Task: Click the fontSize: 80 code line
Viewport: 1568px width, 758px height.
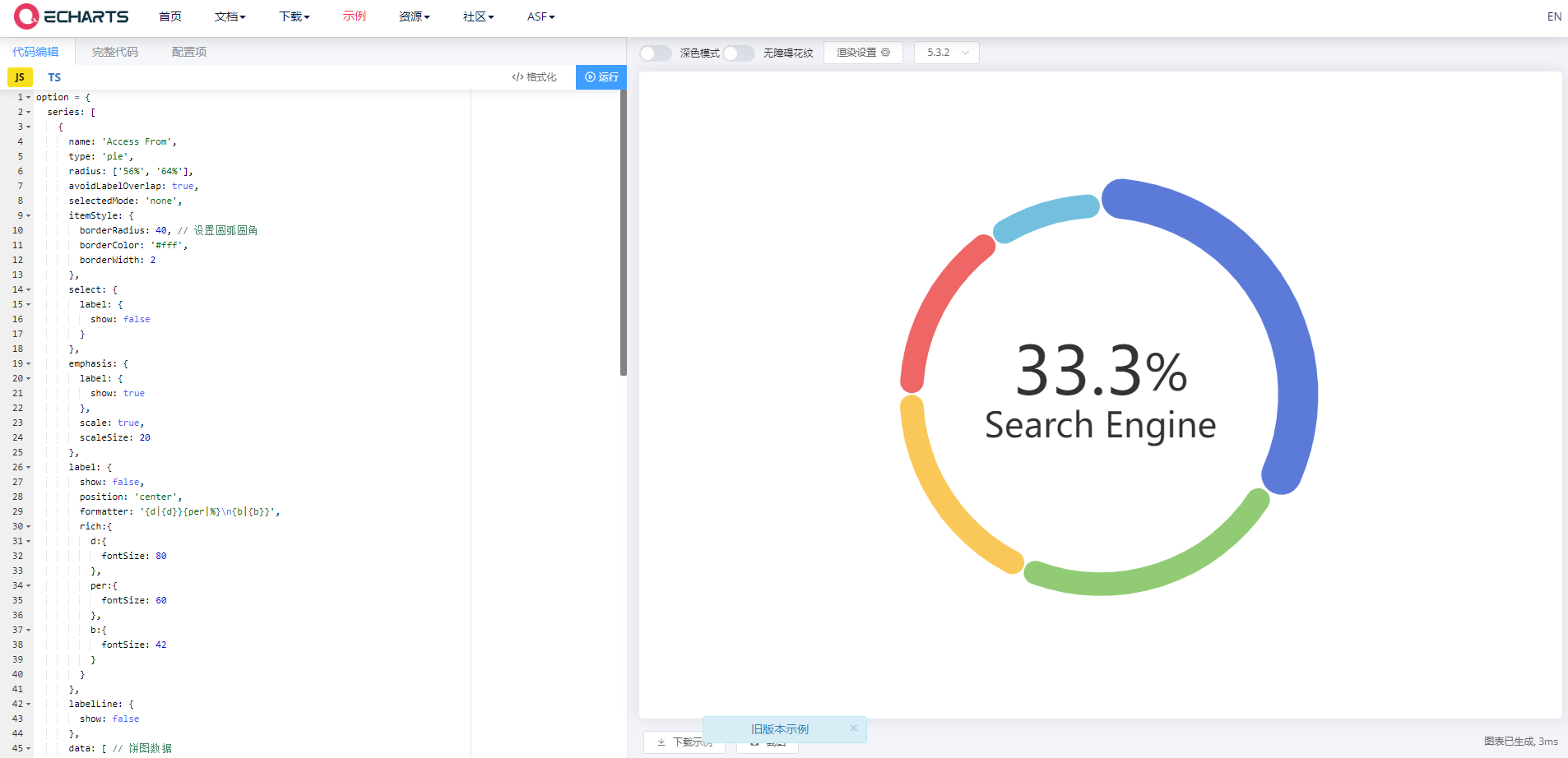Action: pyautogui.click(x=134, y=556)
